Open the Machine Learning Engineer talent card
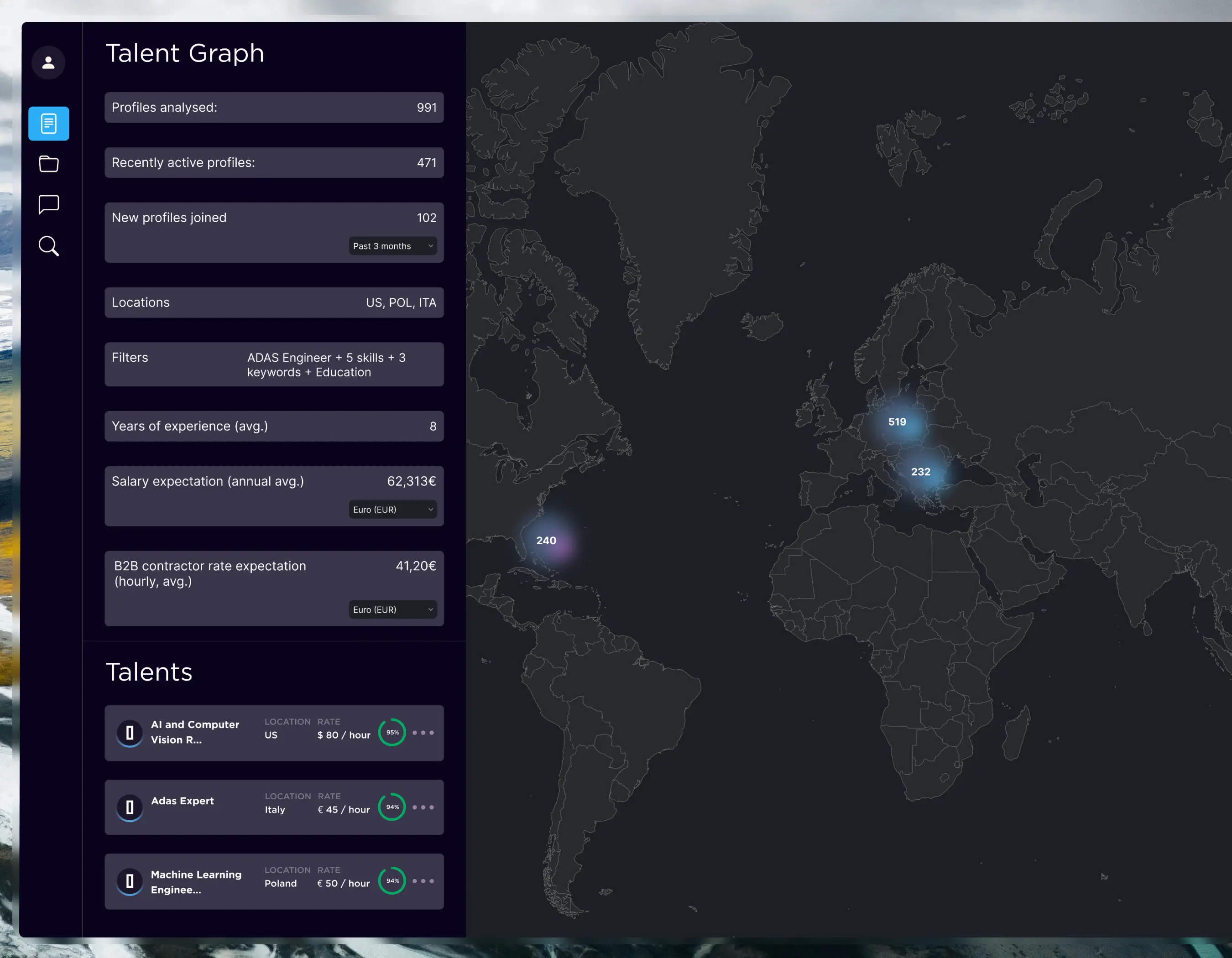 [x=196, y=882]
